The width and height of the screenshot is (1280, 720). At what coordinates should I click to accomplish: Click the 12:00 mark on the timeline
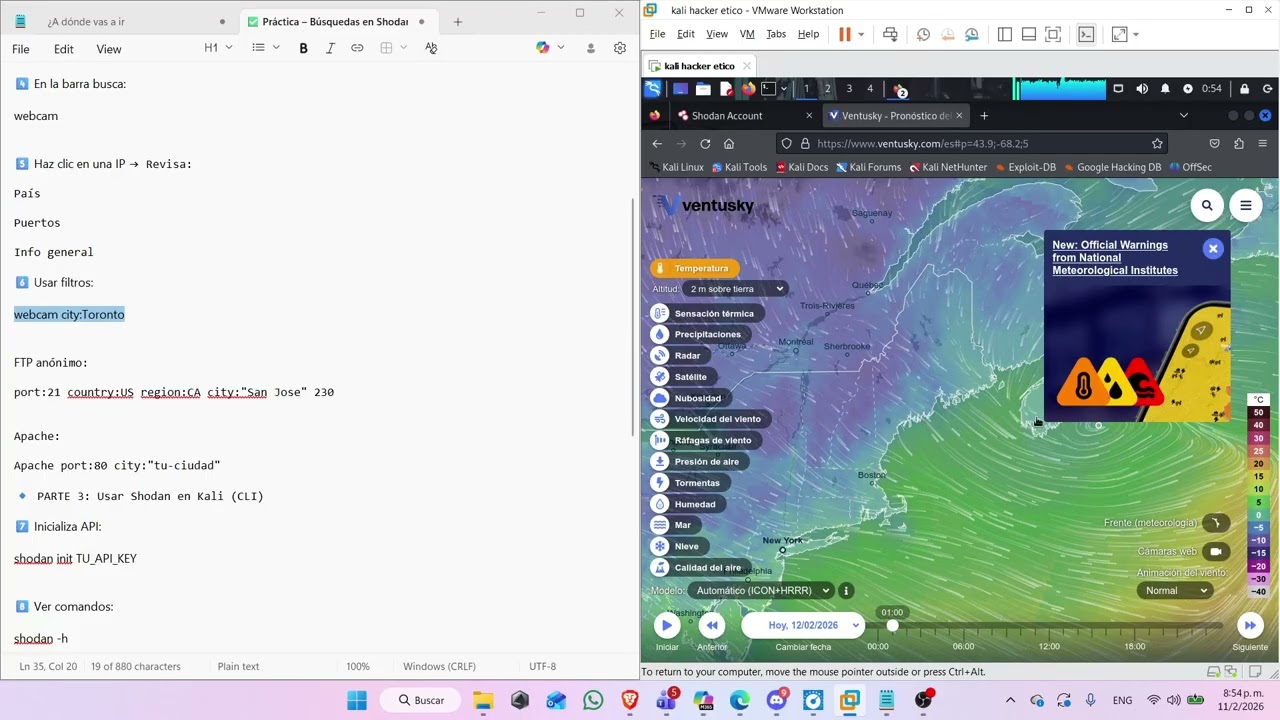pyautogui.click(x=1049, y=646)
